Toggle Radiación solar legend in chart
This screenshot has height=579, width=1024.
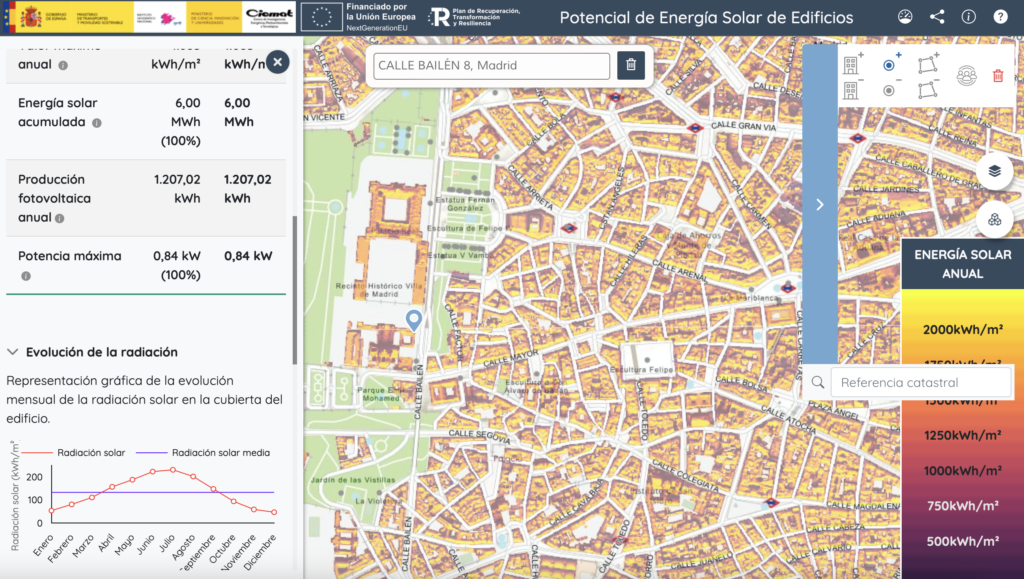click(74, 452)
